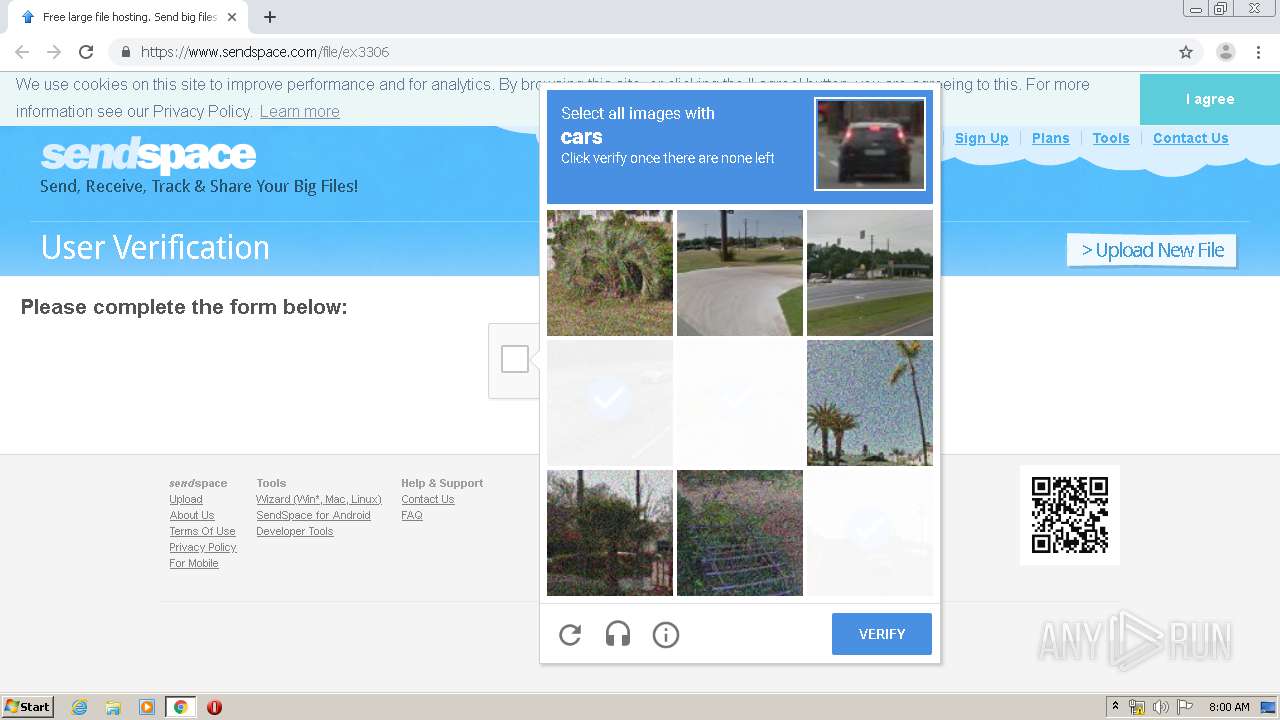Open captcha help info icon
The width and height of the screenshot is (1280, 720).
(x=666, y=634)
